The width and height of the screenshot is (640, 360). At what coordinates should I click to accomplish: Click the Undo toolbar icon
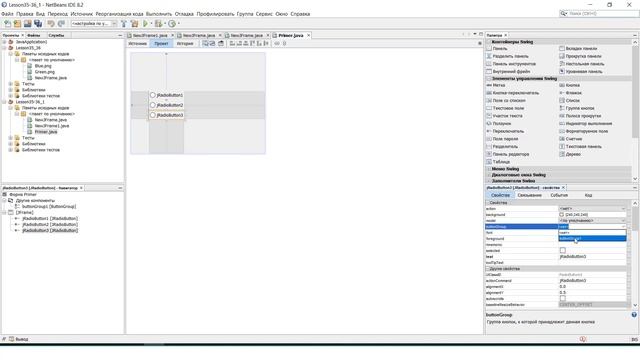(x=51, y=24)
